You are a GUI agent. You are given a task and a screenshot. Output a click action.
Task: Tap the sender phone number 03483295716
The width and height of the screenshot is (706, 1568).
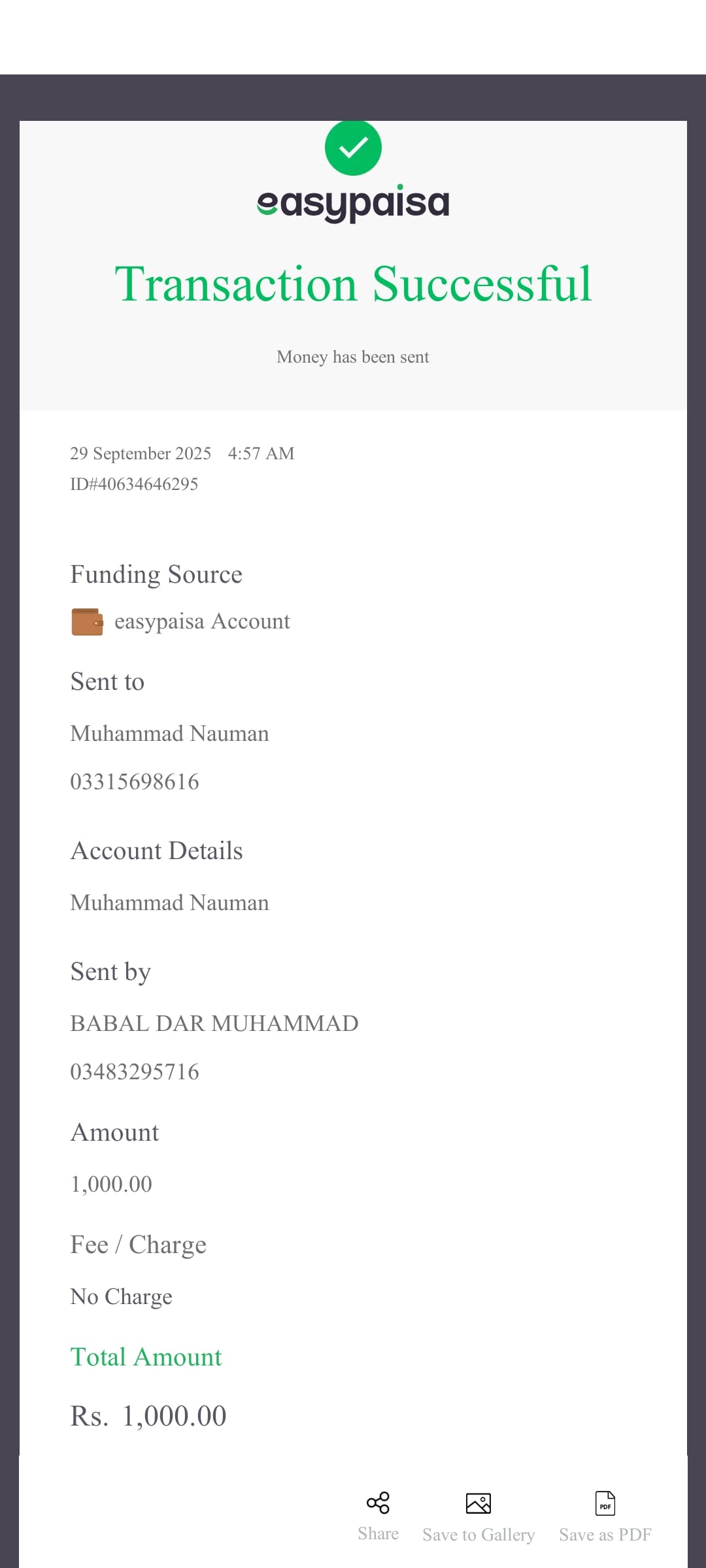(135, 1071)
